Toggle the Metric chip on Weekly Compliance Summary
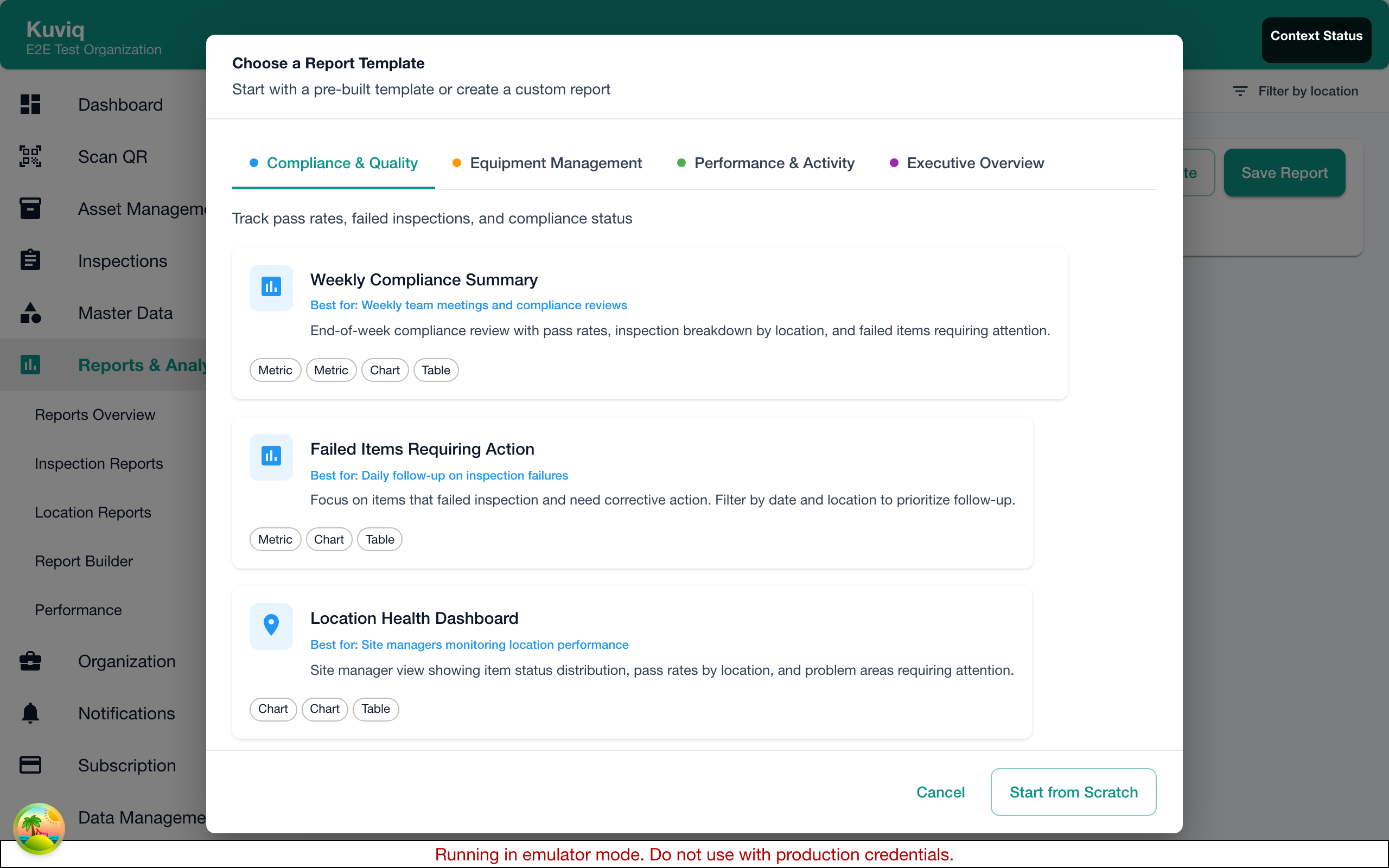 click(275, 369)
